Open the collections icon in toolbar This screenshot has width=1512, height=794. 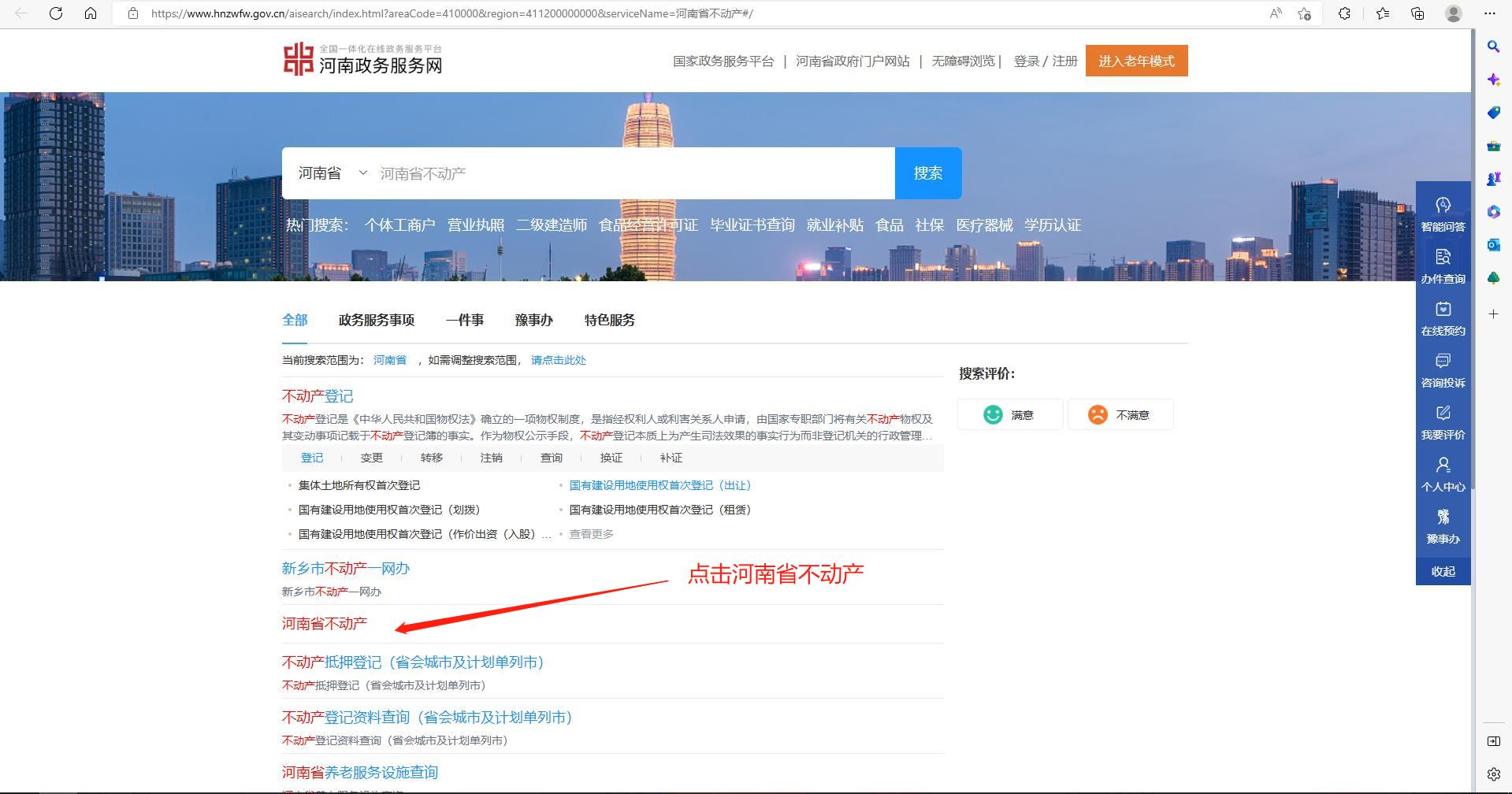click(1417, 13)
